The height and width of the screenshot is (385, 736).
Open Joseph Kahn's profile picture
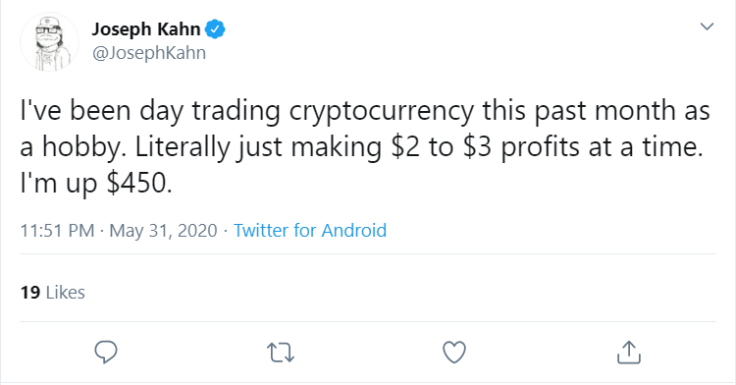(x=49, y=42)
